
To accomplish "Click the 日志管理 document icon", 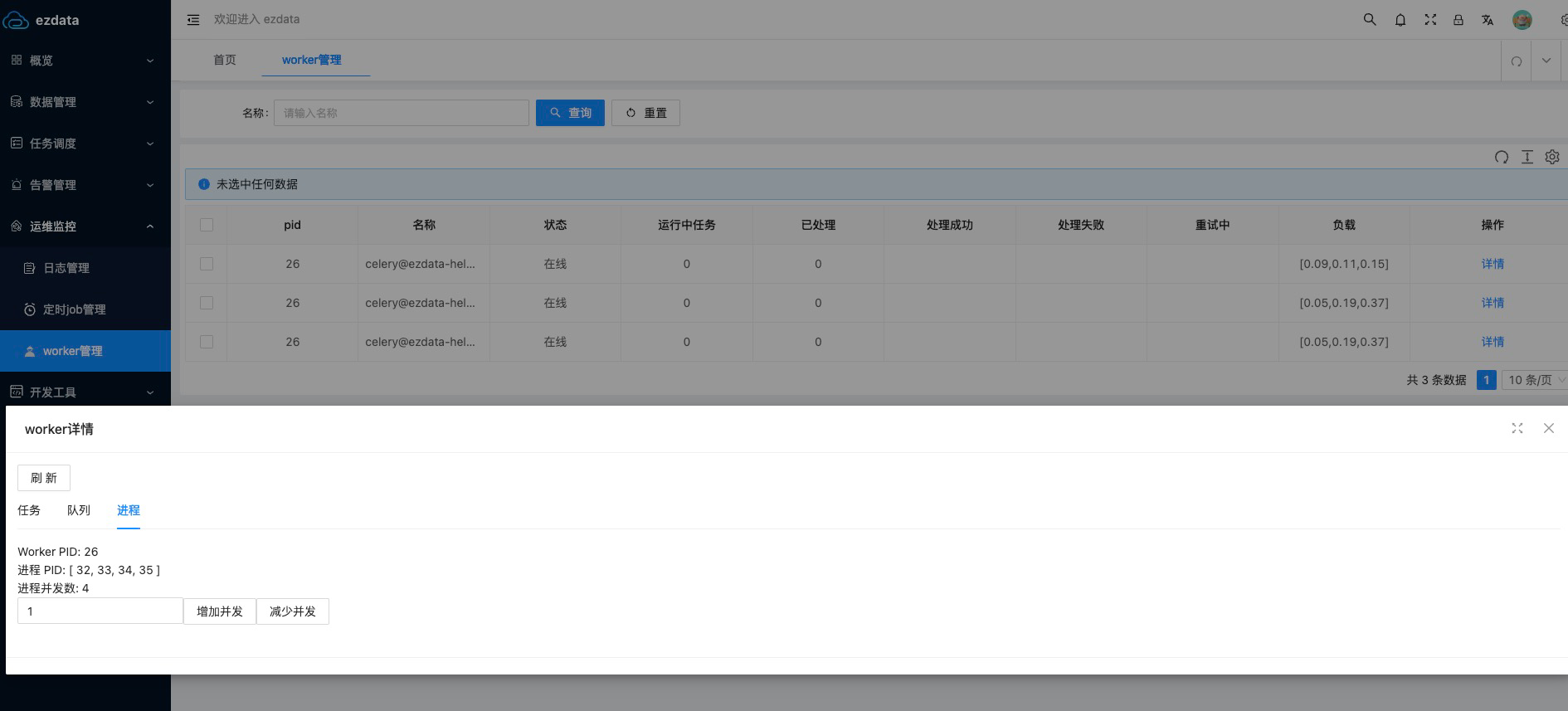I will tap(30, 268).
